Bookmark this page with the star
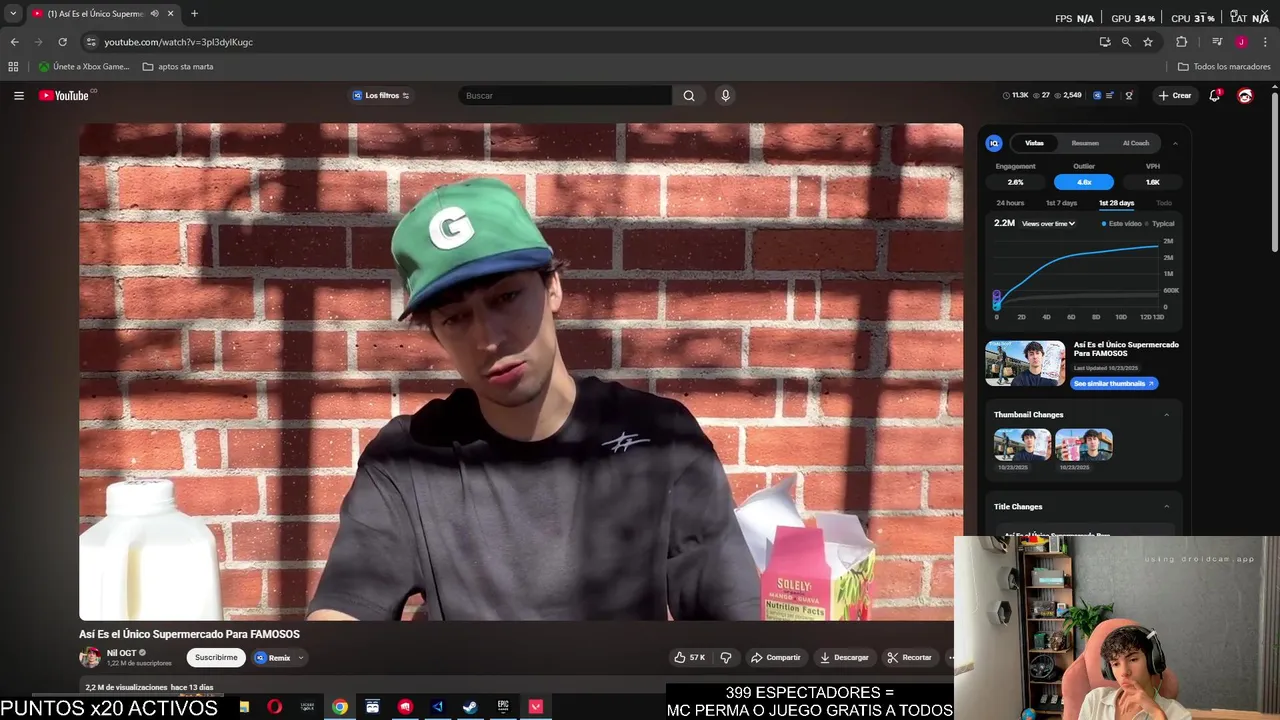 pos(1148,42)
